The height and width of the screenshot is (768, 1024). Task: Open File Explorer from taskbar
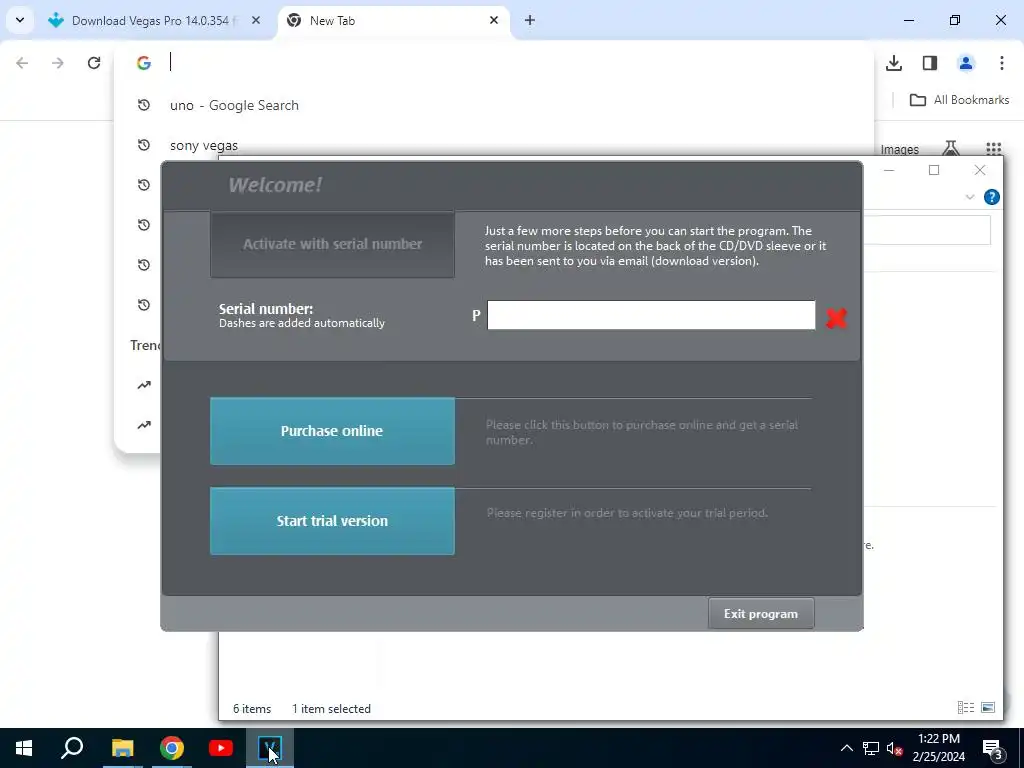coord(122,748)
